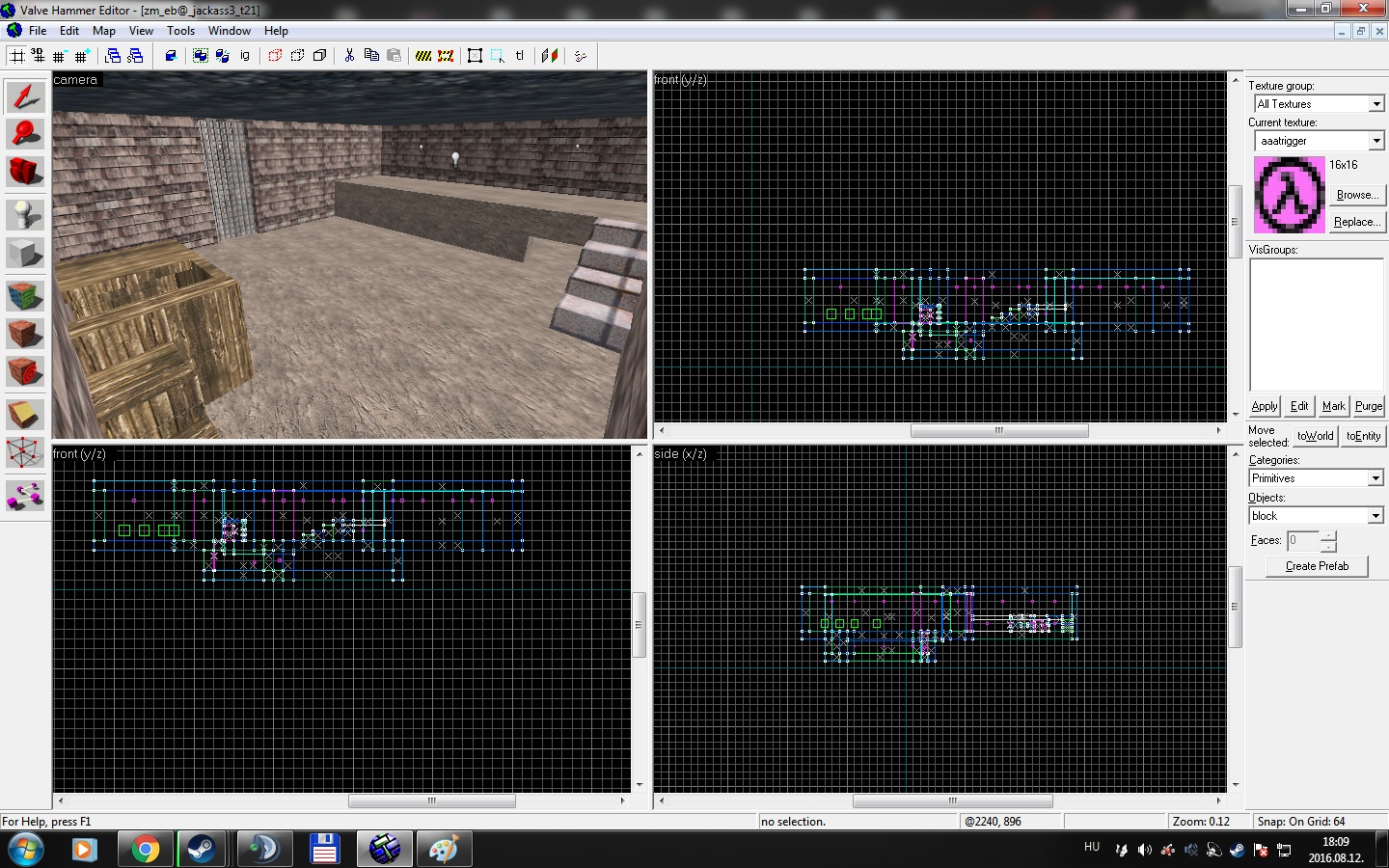Screen dimensions: 1389x868
Task: Toggle the Auto-Selection icon
Action: 498,56
